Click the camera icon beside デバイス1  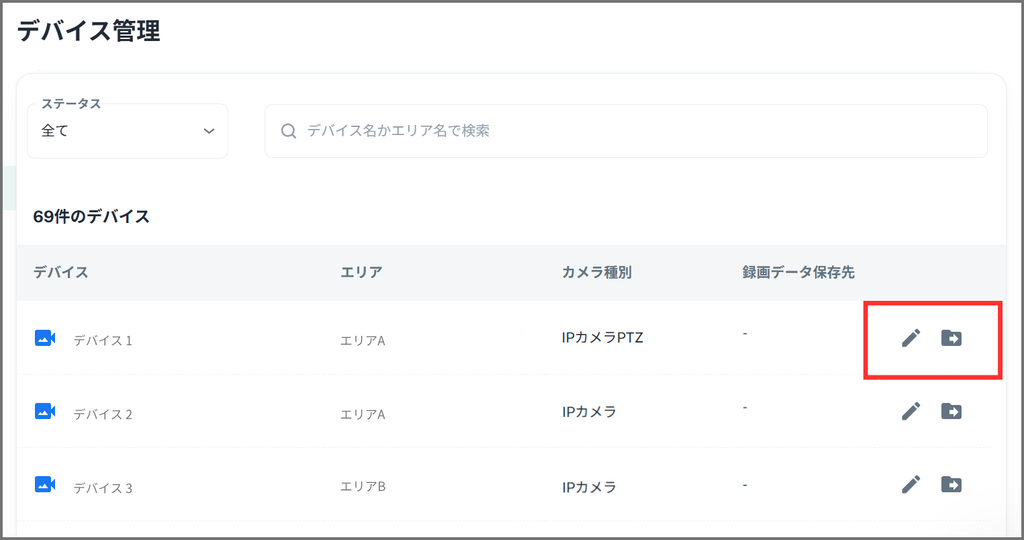(45, 338)
